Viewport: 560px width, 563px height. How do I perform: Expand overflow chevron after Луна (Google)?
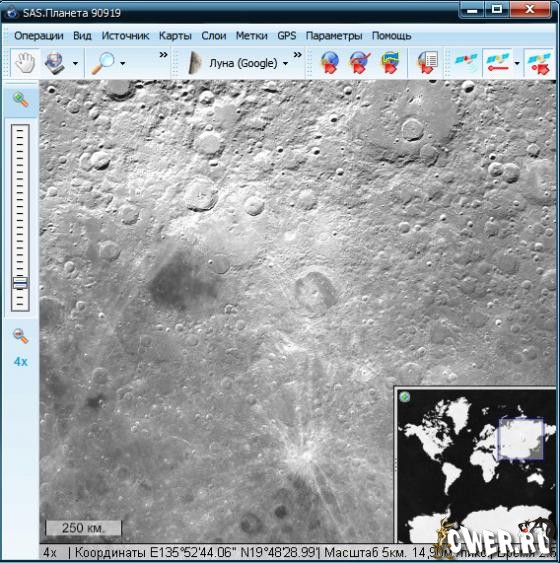(297, 55)
